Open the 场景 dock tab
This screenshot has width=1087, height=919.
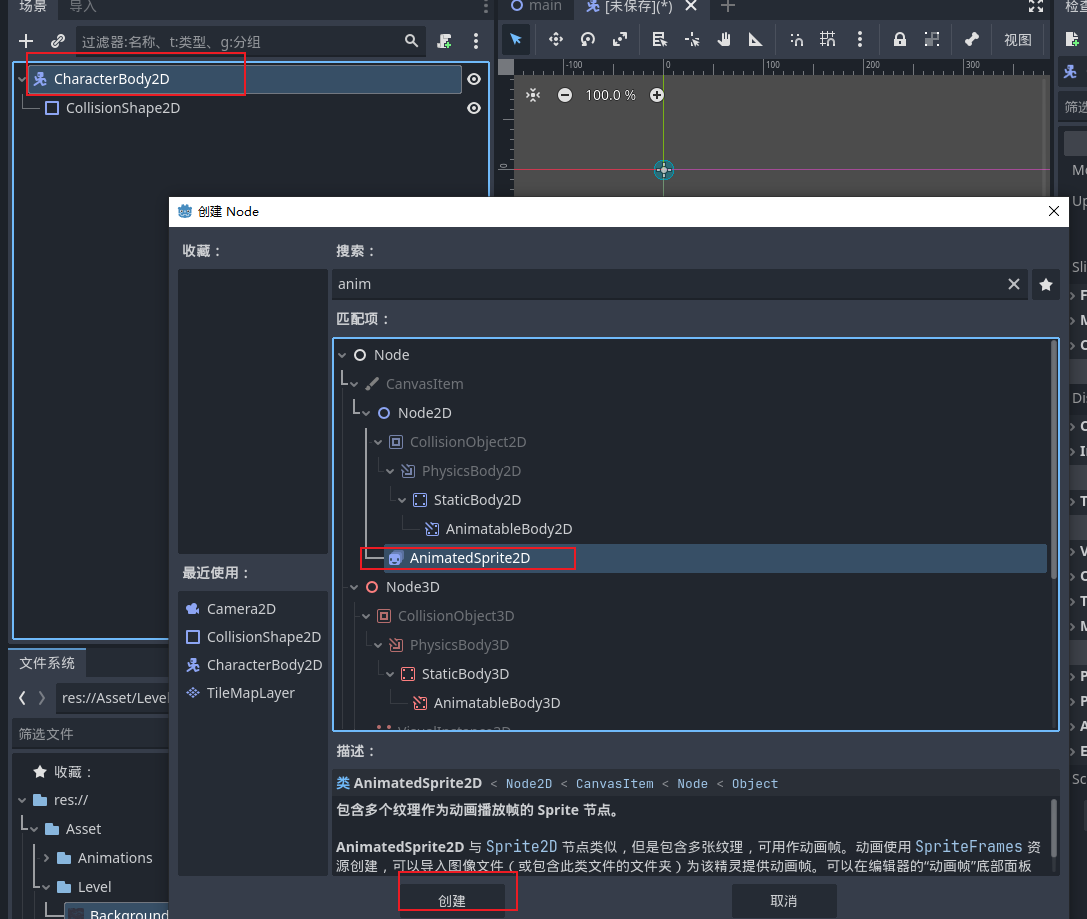(33, 6)
